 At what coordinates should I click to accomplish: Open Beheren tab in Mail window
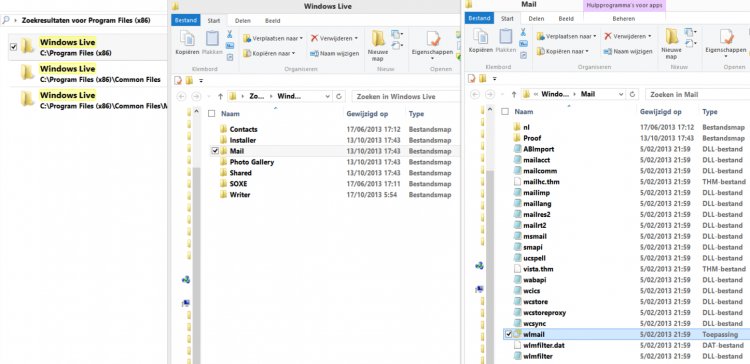click(624, 19)
